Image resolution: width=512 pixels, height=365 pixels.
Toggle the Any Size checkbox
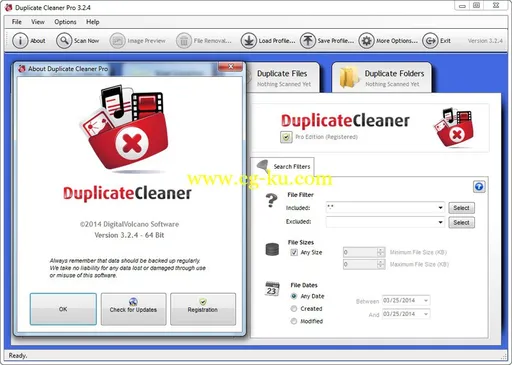(x=294, y=252)
